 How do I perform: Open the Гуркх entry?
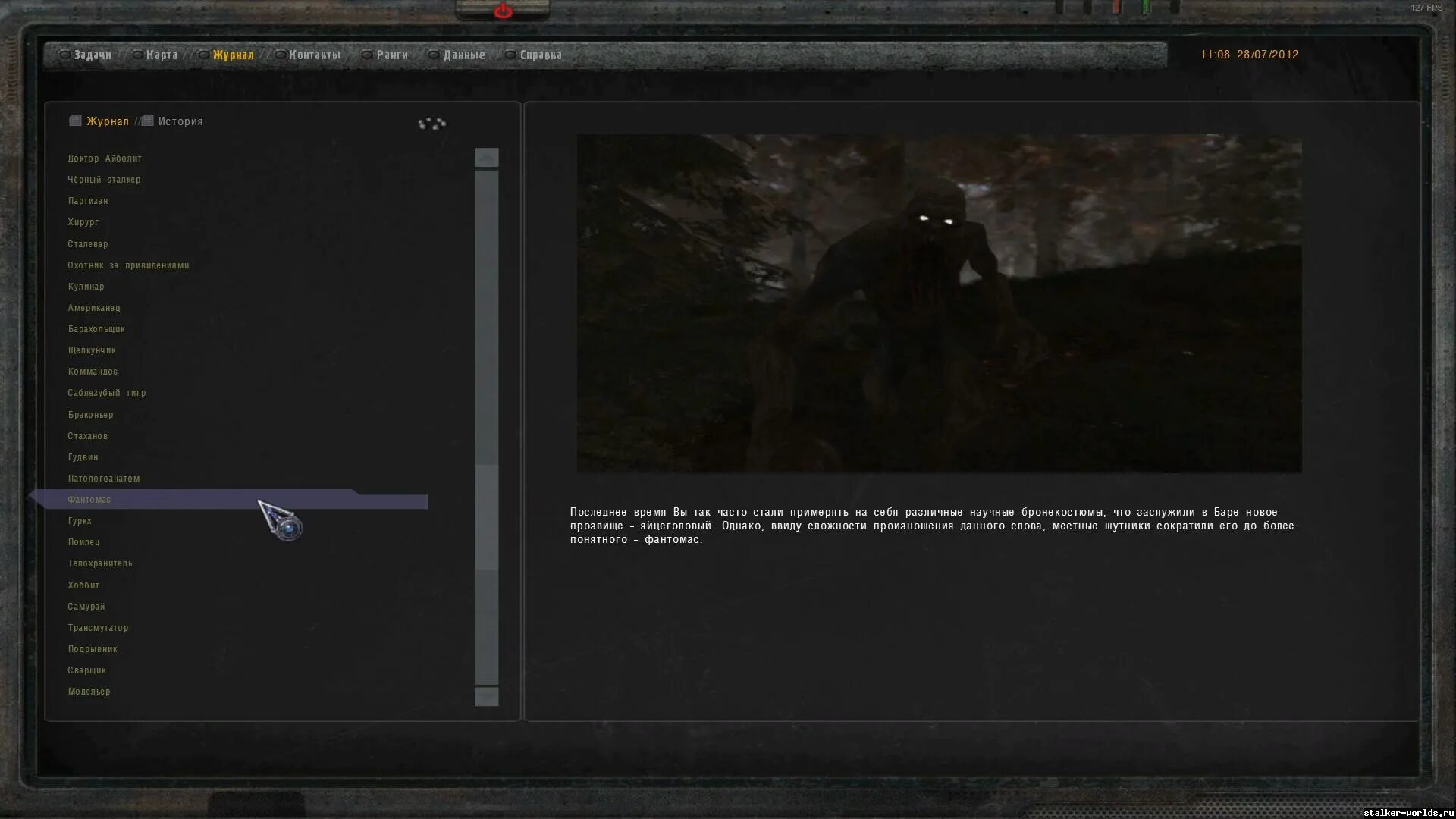(80, 521)
